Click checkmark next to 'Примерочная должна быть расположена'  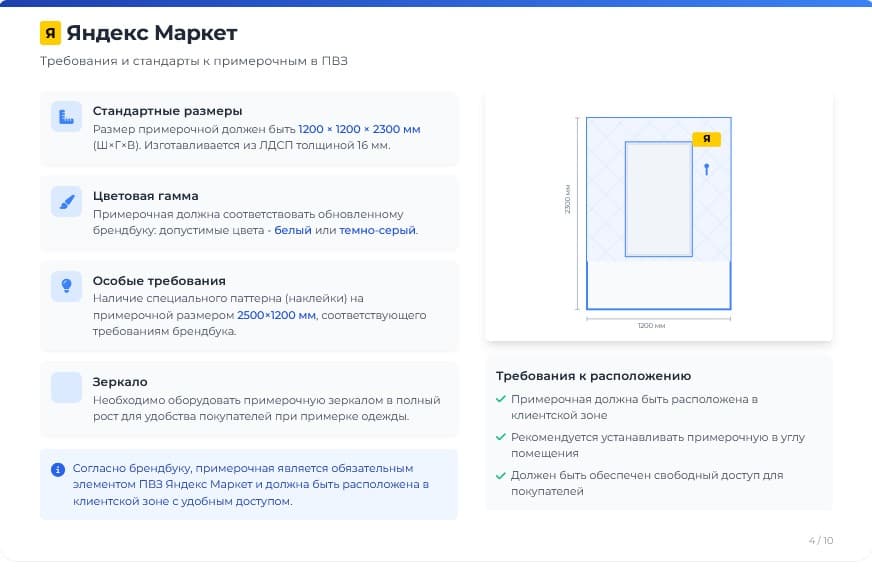501,399
